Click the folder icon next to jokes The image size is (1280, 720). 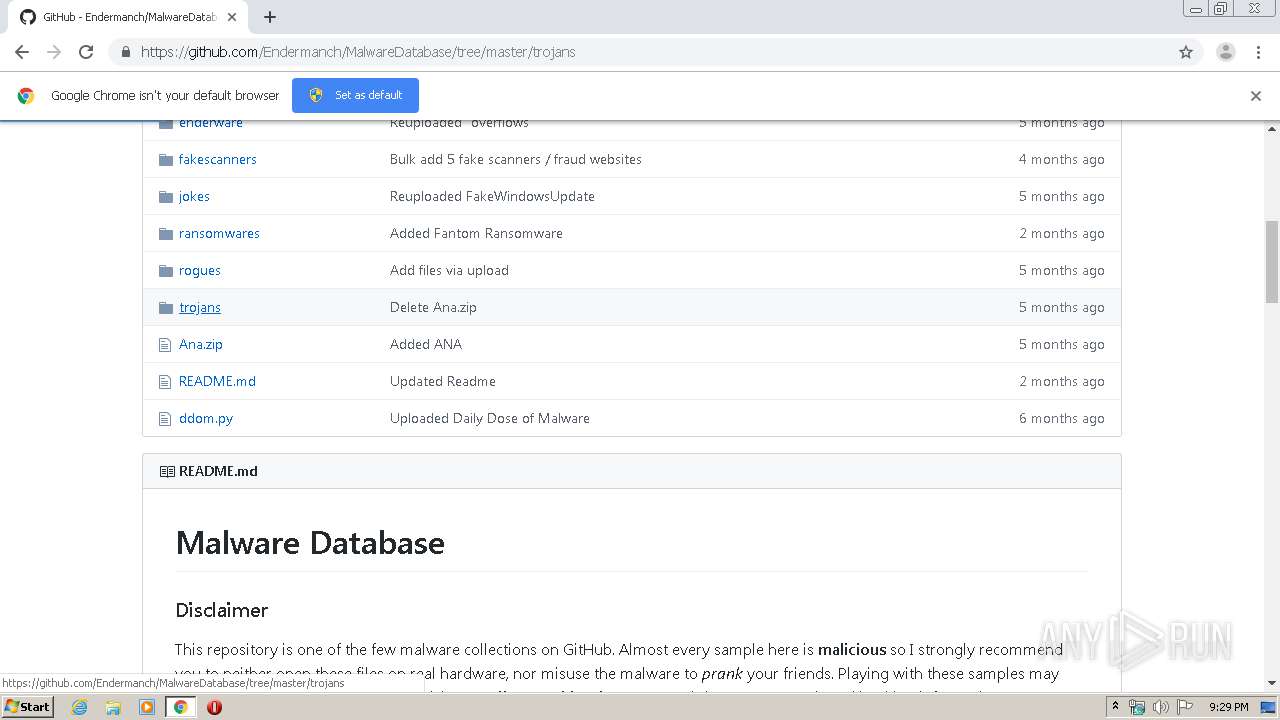click(x=166, y=197)
